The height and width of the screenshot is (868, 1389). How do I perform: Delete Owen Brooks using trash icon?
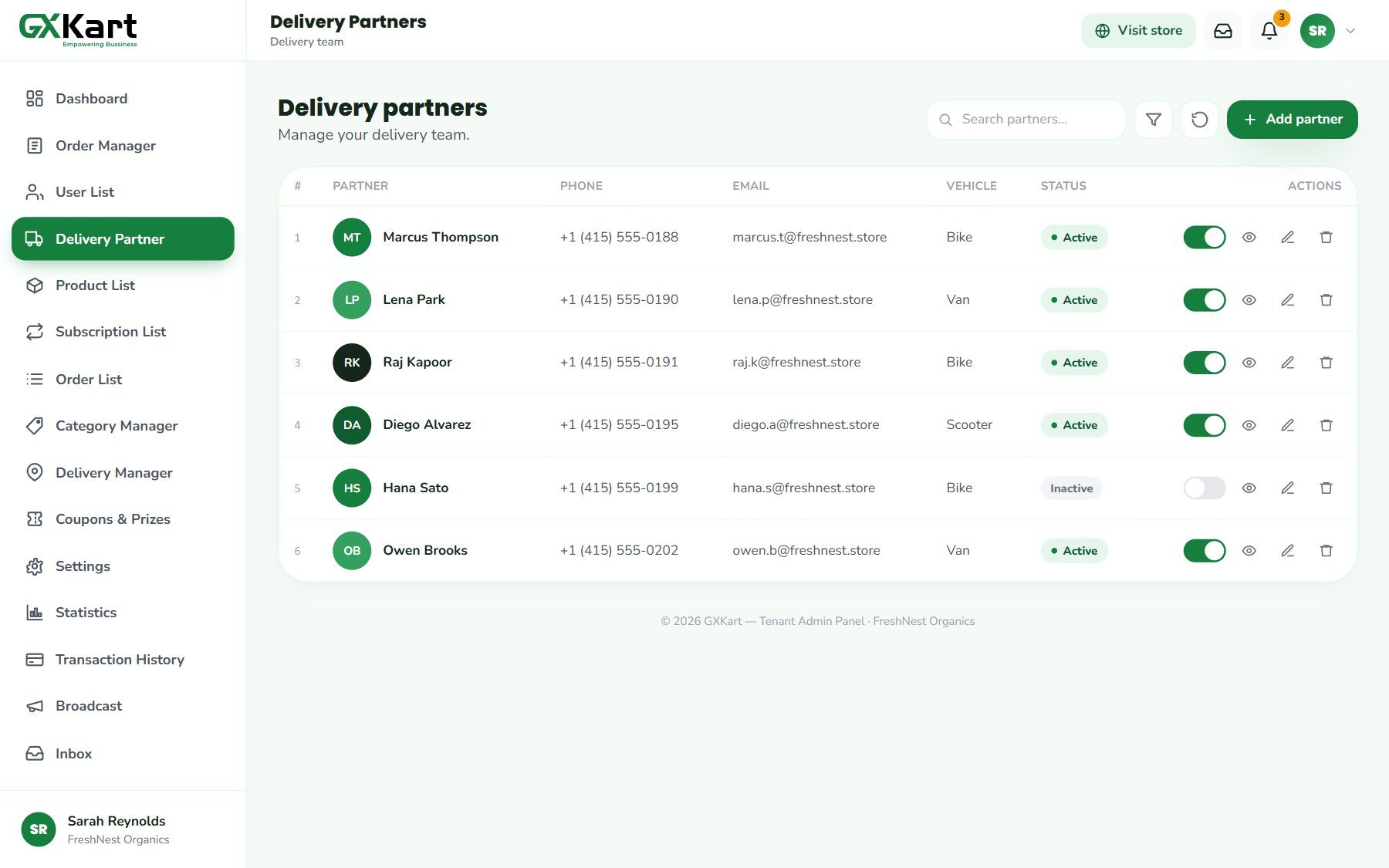pos(1326,551)
